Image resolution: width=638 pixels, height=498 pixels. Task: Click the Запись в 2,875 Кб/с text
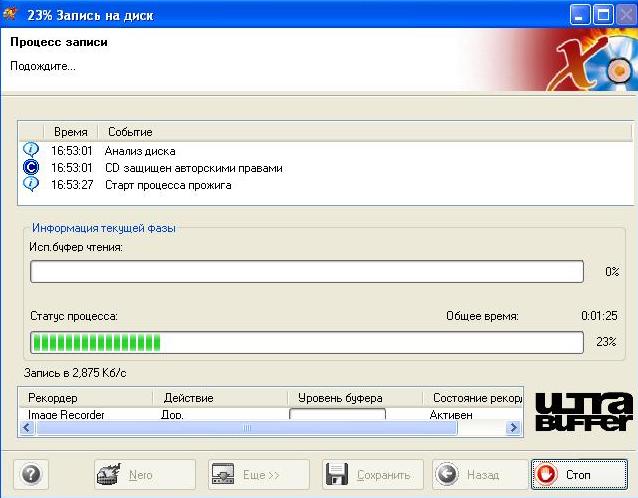pos(75,373)
